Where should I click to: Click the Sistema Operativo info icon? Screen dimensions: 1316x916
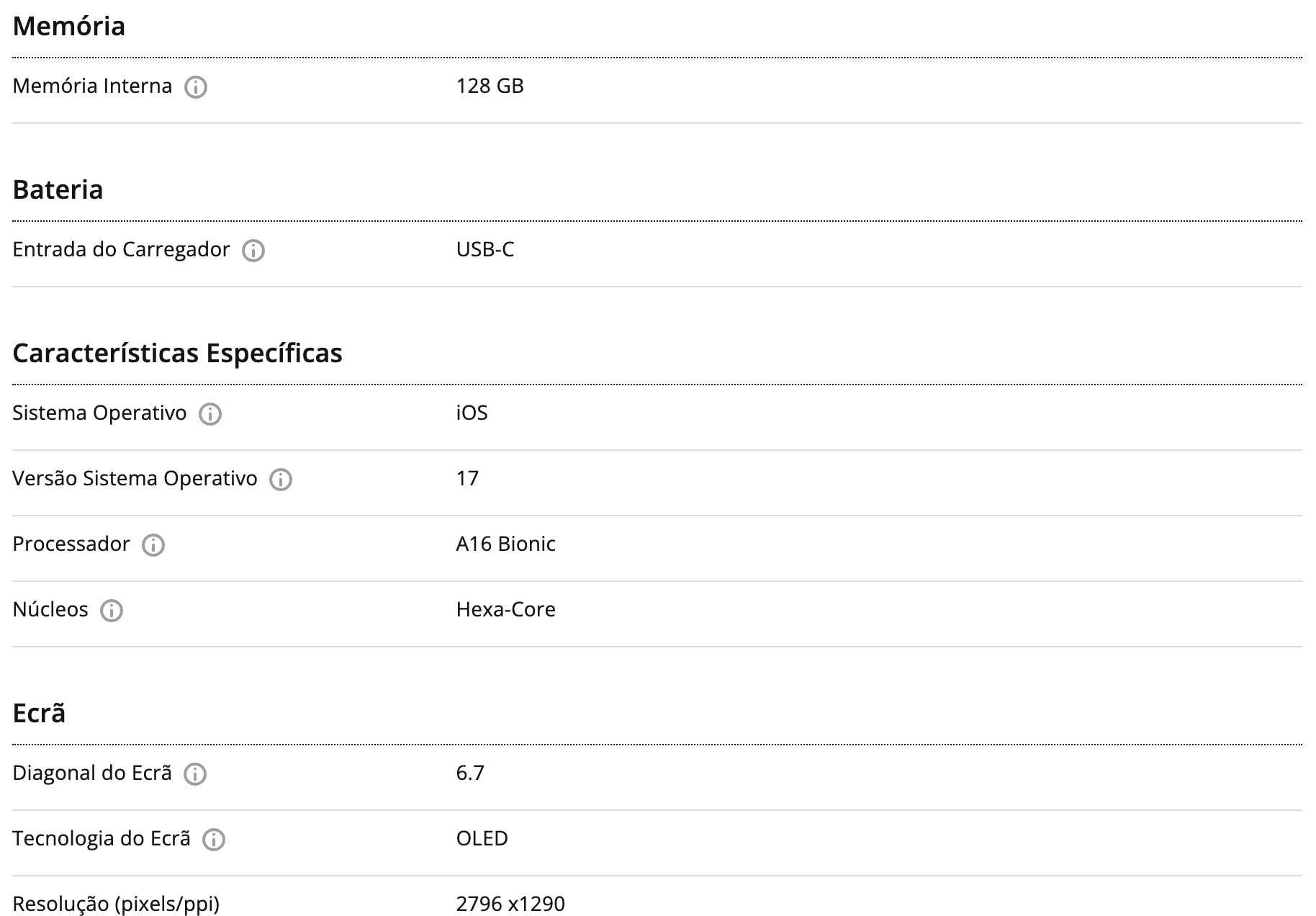pyautogui.click(x=210, y=414)
